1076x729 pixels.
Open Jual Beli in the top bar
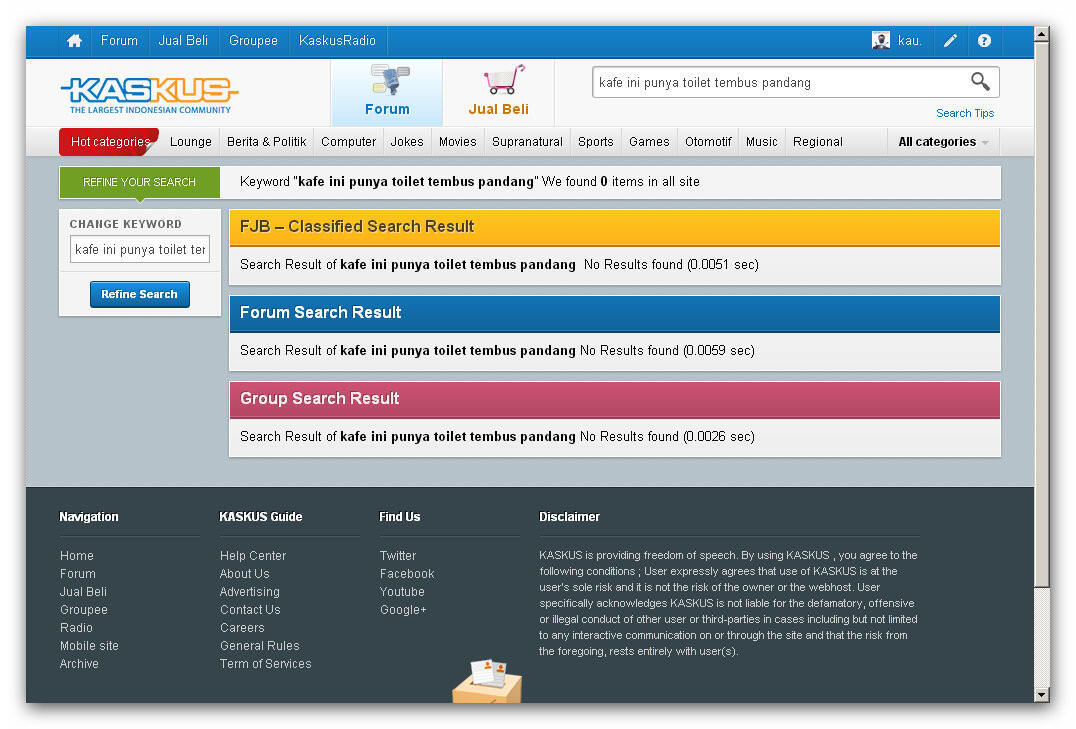click(183, 40)
